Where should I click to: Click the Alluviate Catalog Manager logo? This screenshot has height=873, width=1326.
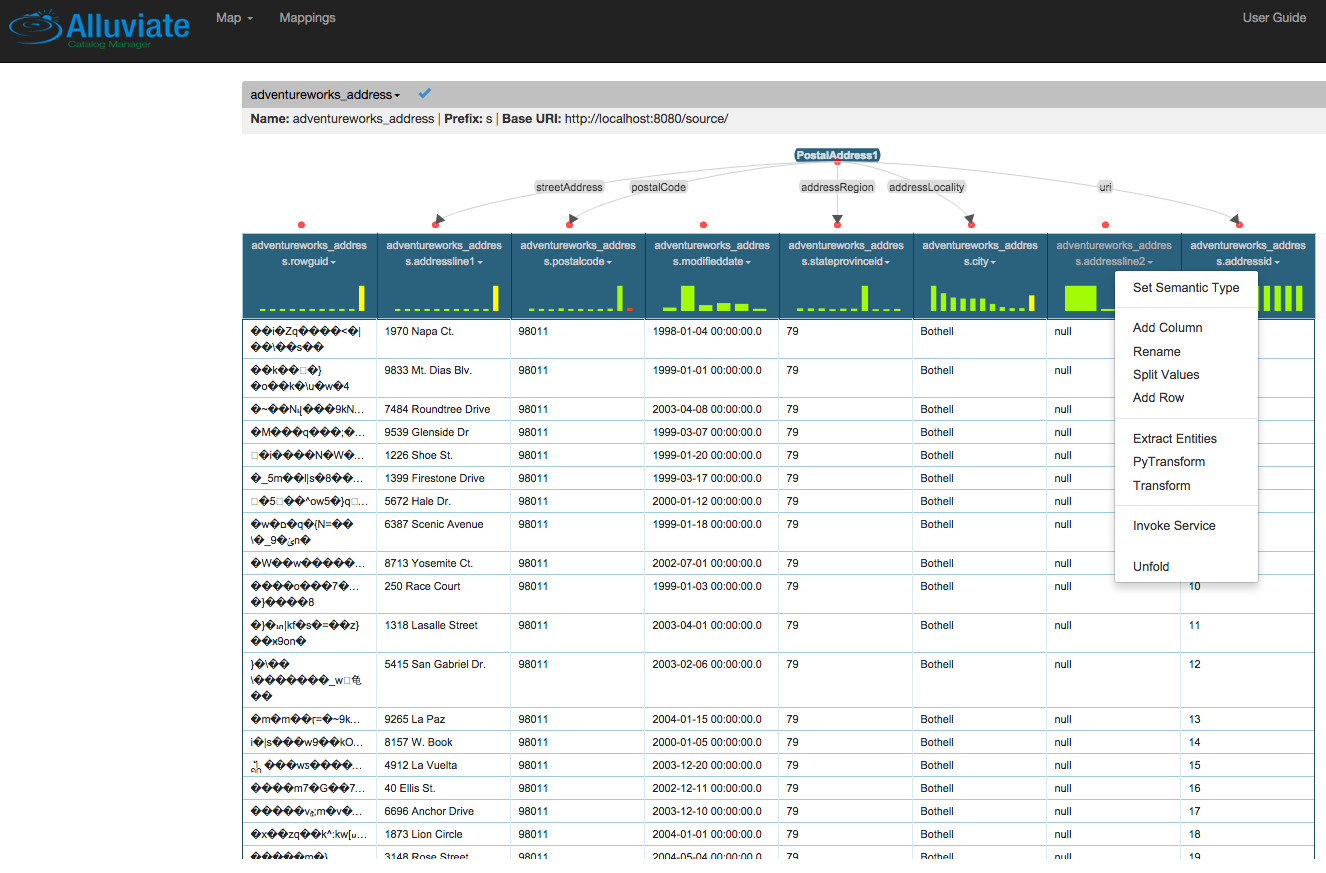(99, 28)
